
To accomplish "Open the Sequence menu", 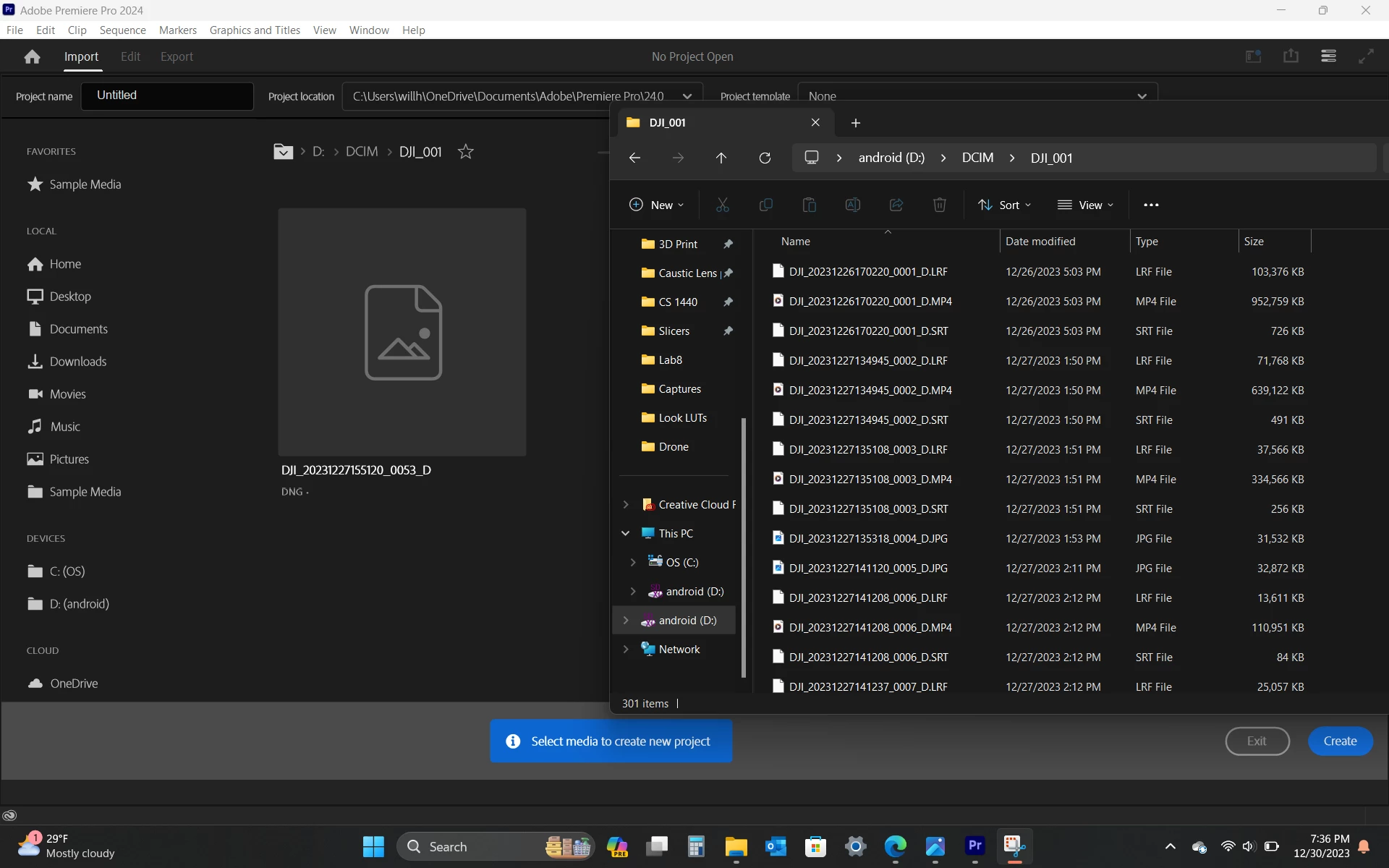I will click(122, 30).
